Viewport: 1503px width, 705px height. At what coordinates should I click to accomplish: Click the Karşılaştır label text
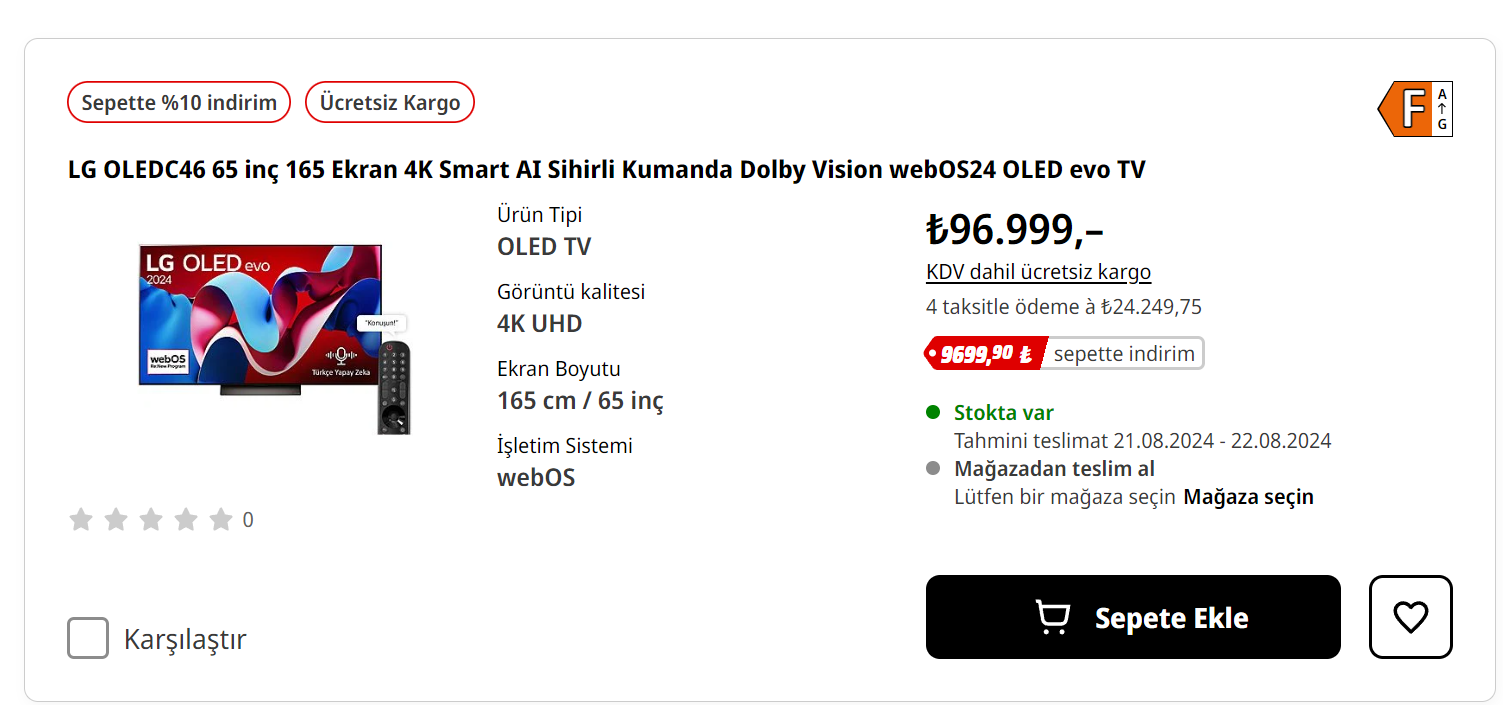[185, 639]
